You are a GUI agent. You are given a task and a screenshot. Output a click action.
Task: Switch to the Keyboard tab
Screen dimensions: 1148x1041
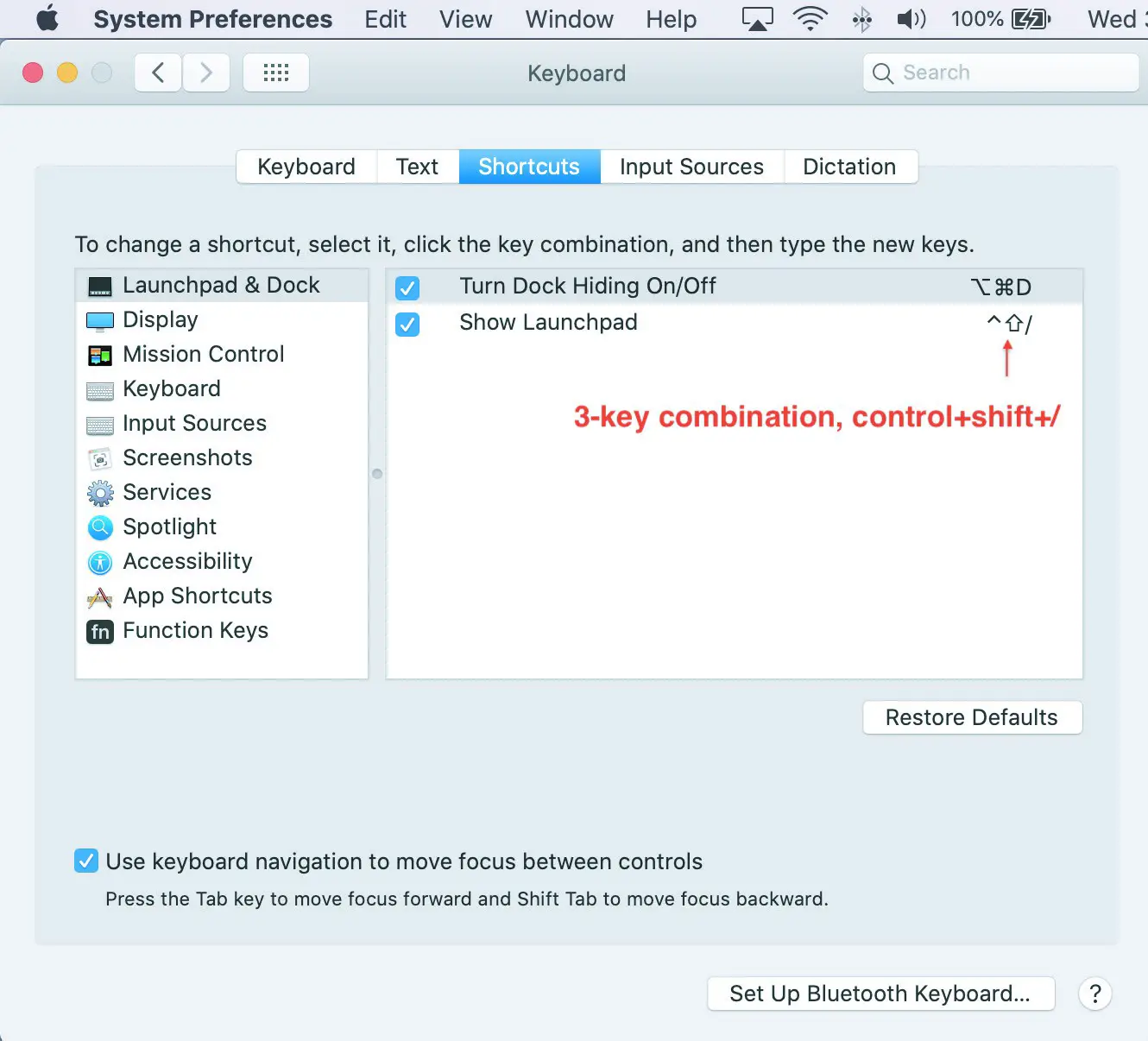tap(306, 167)
